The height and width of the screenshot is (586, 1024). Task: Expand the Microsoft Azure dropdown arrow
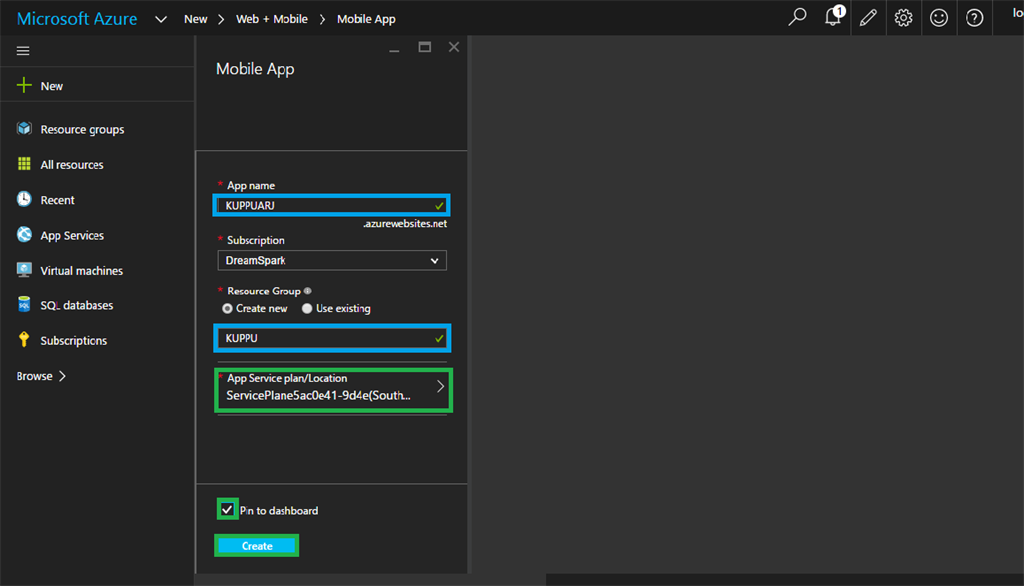(160, 19)
